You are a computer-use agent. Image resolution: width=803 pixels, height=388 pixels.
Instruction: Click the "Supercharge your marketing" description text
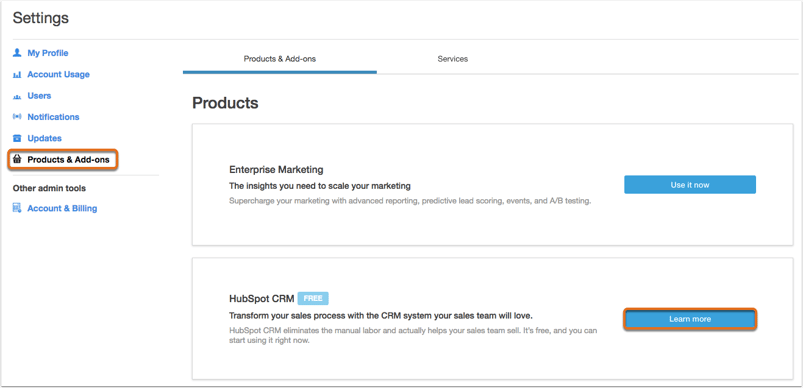point(410,201)
